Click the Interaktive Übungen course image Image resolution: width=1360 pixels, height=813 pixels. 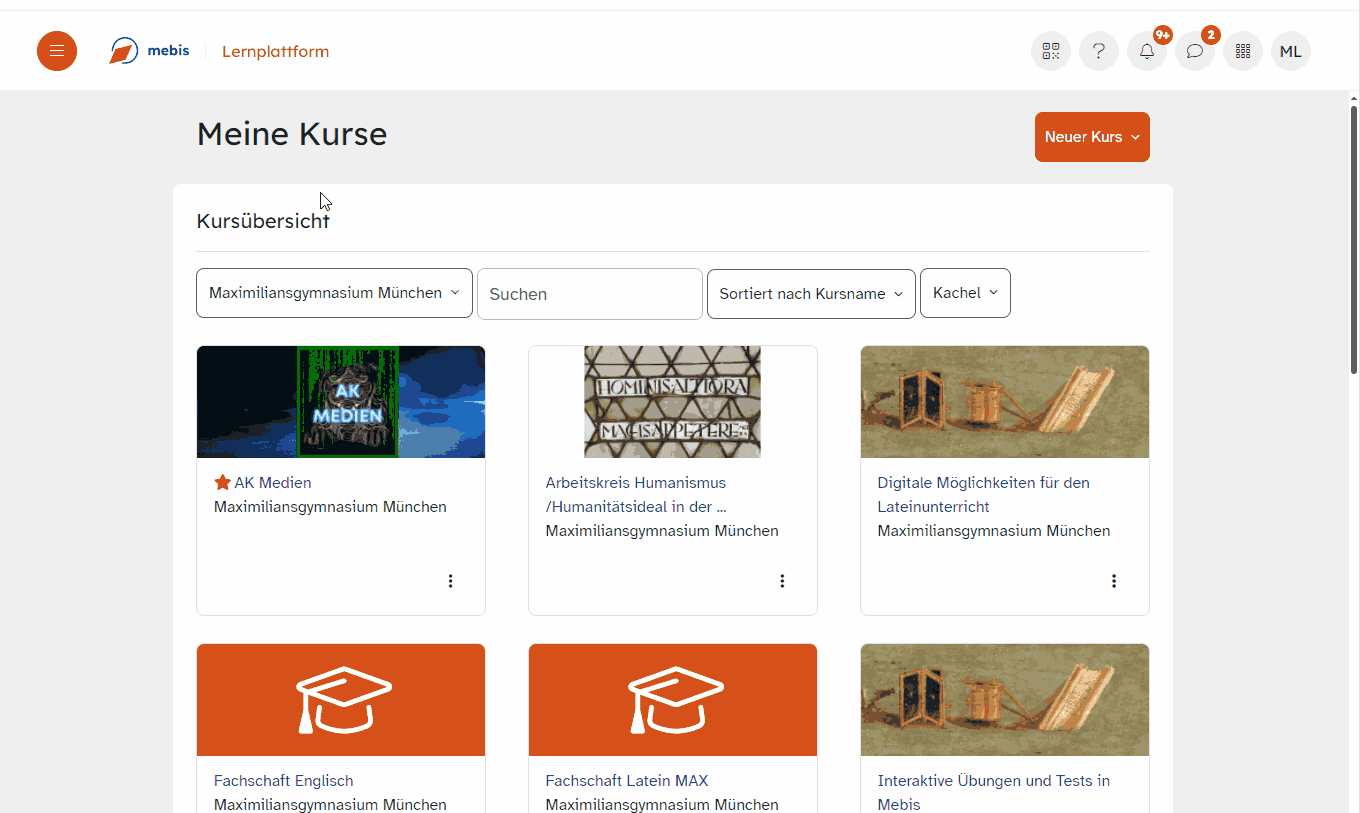tap(1005, 700)
